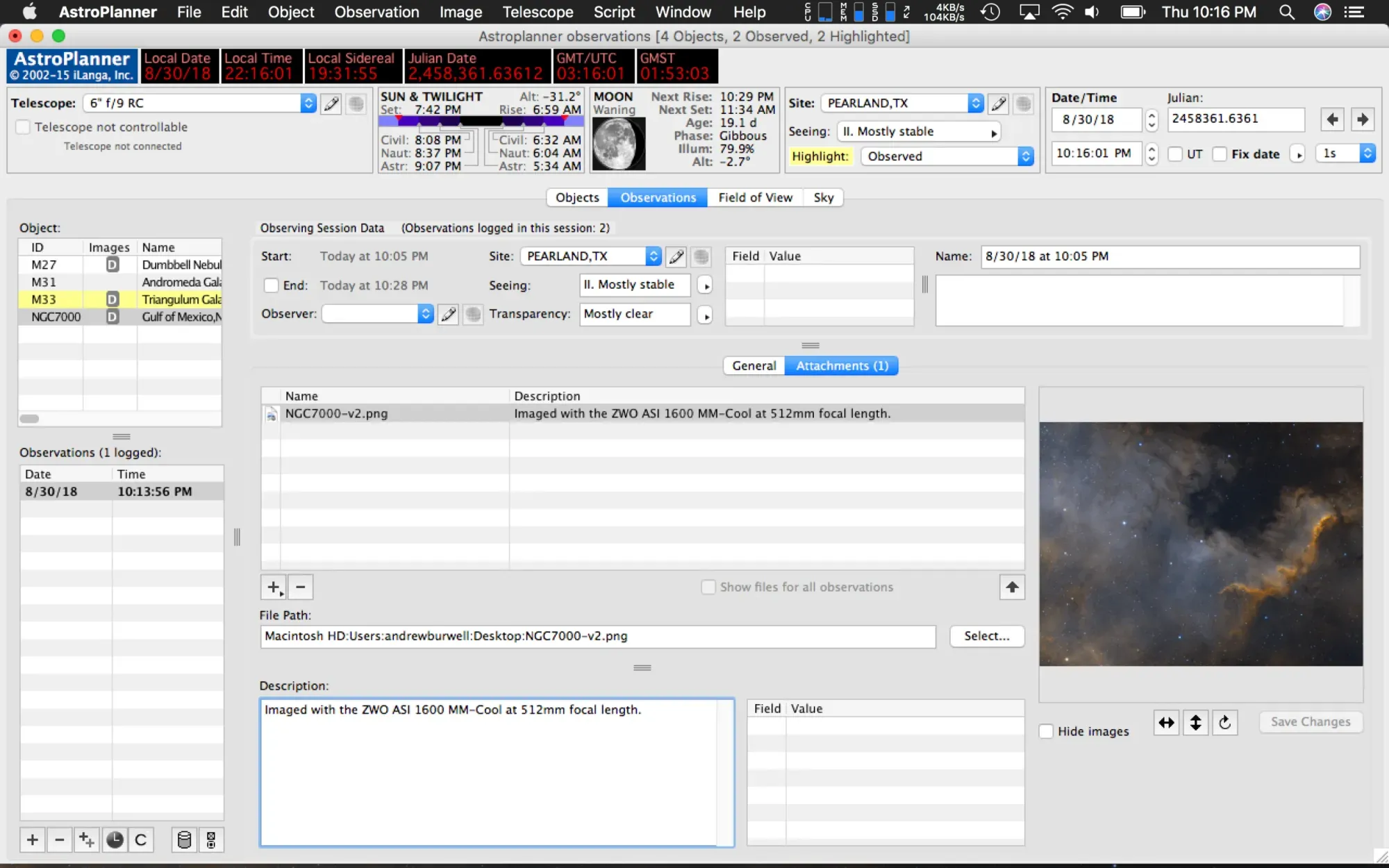Click the minus icon to remove attachment
Viewport: 1389px width, 868px height.
pyautogui.click(x=301, y=587)
